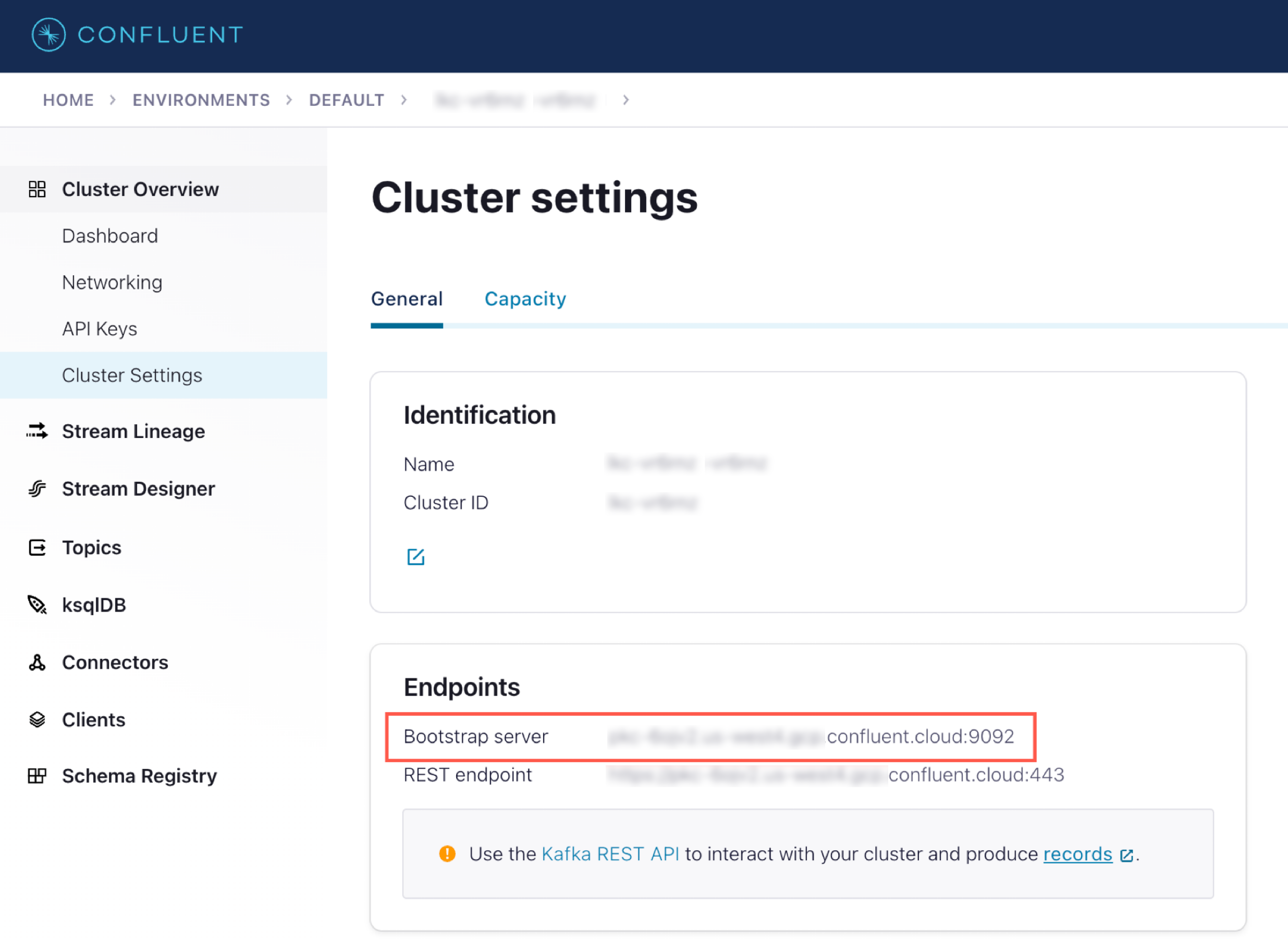Click the blurred Name value
1288x941 pixels.
point(688,463)
